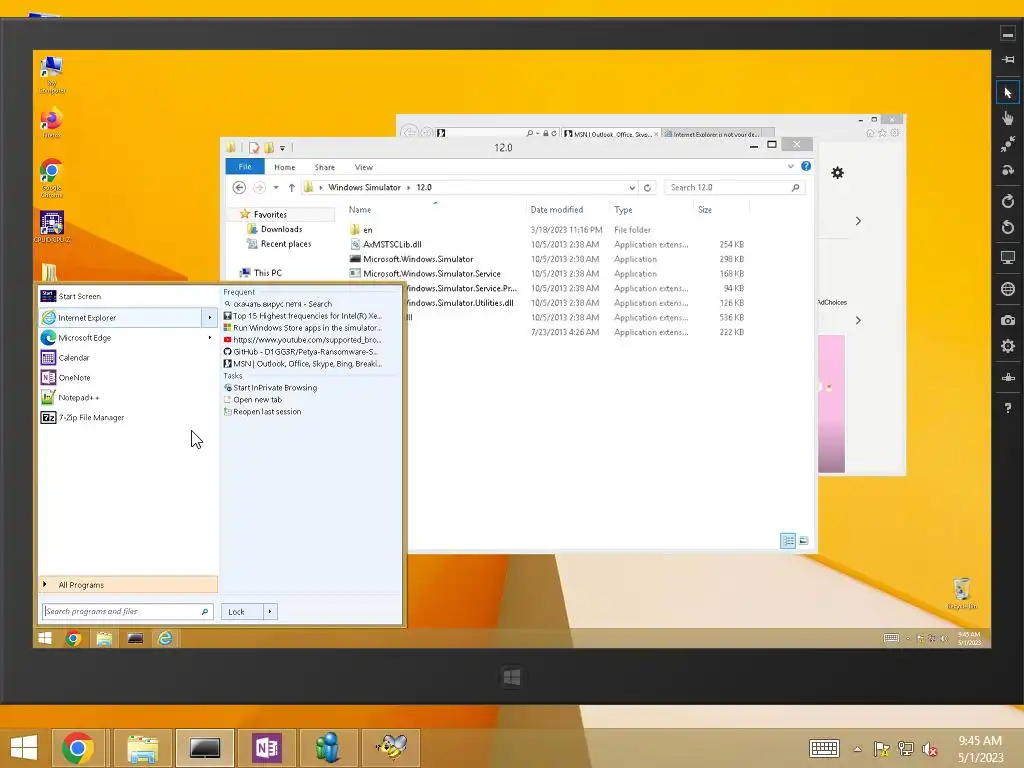
Task: Switch Explorer to Details view icon
Action: pos(788,541)
